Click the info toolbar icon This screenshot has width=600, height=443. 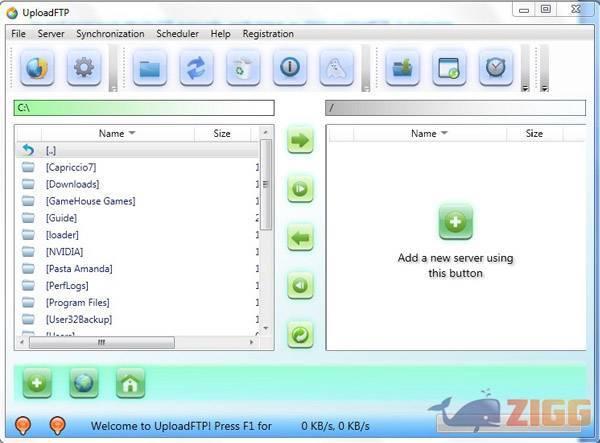point(289,69)
